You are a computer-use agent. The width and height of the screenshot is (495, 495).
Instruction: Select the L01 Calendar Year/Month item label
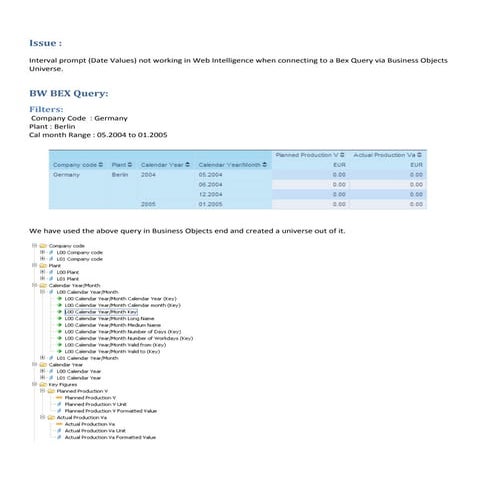[x=87, y=358]
